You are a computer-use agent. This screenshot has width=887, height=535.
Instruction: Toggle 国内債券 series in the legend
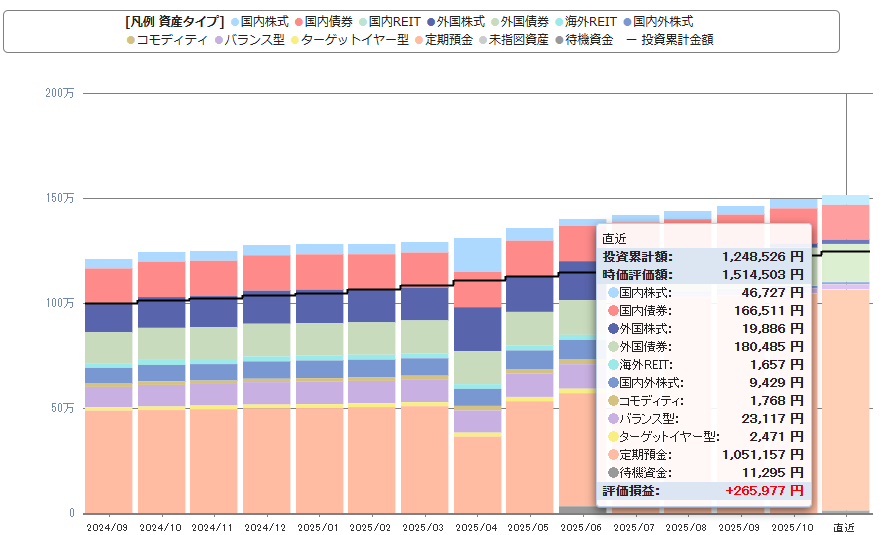[x=326, y=21]
